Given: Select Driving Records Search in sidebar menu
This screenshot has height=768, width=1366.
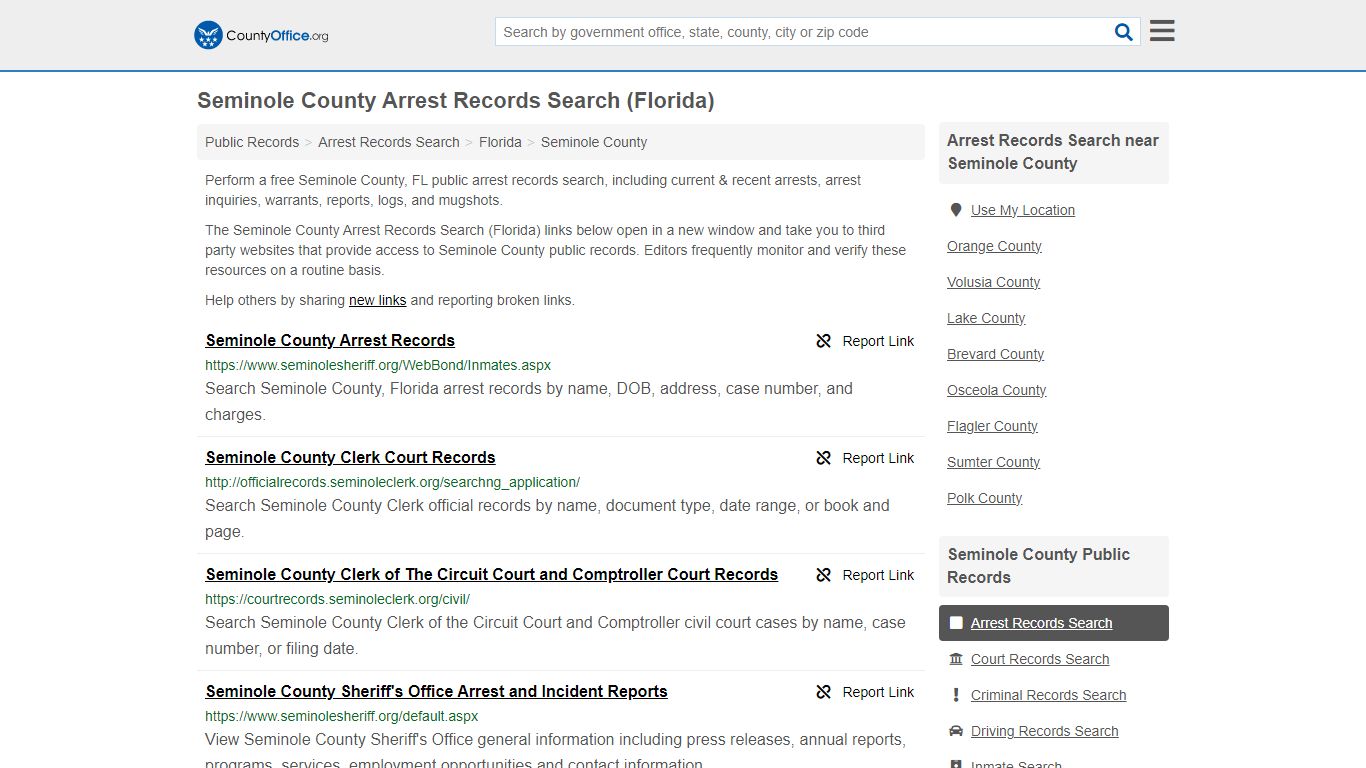Looking at the screenshot, I should tap(1044, 731).
